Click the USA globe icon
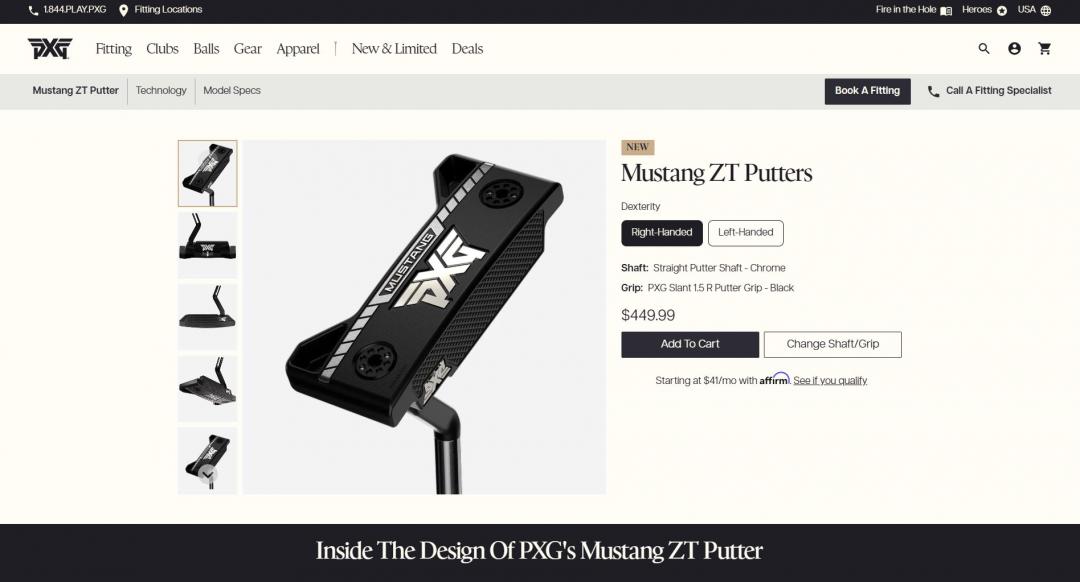The image size is (1080, 582). pos(1046,10)
